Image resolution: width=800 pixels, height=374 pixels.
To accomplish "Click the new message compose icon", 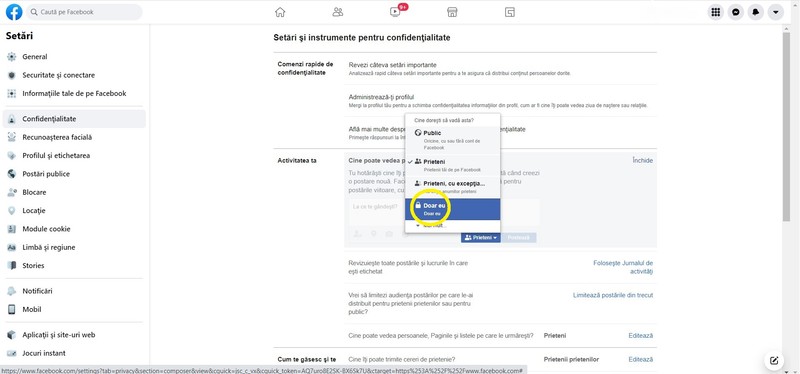I will [774, 361].
